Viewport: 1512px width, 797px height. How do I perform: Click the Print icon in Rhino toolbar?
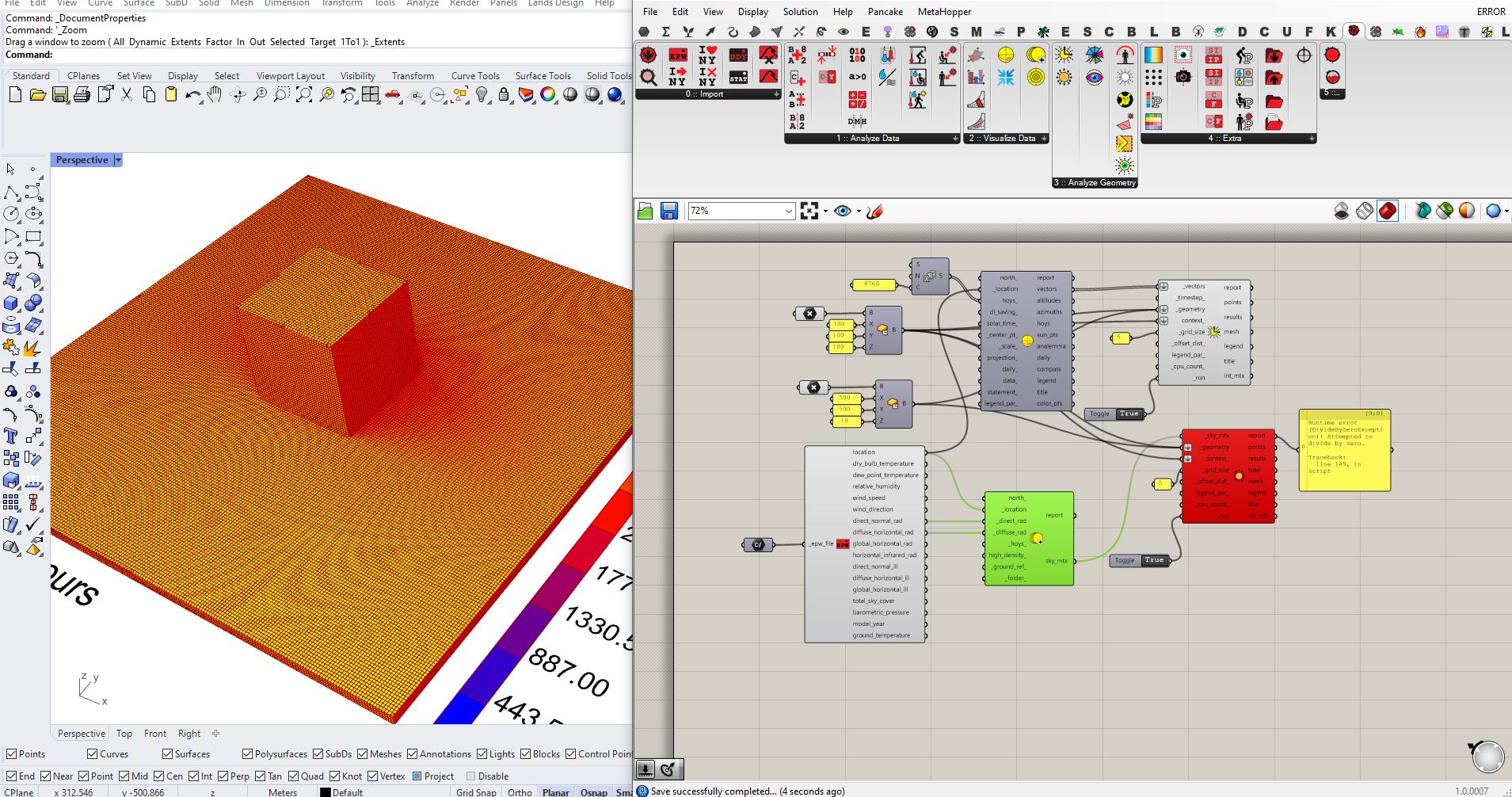pos(82,95)
